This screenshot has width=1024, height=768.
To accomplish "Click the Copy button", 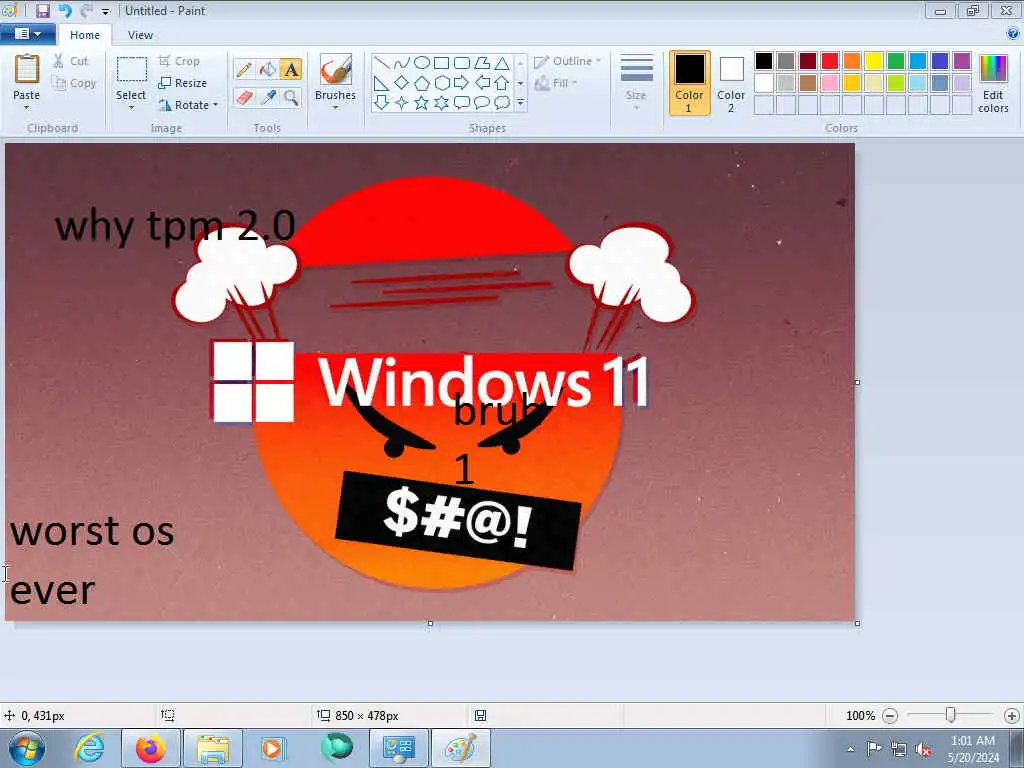I will 74,83.
